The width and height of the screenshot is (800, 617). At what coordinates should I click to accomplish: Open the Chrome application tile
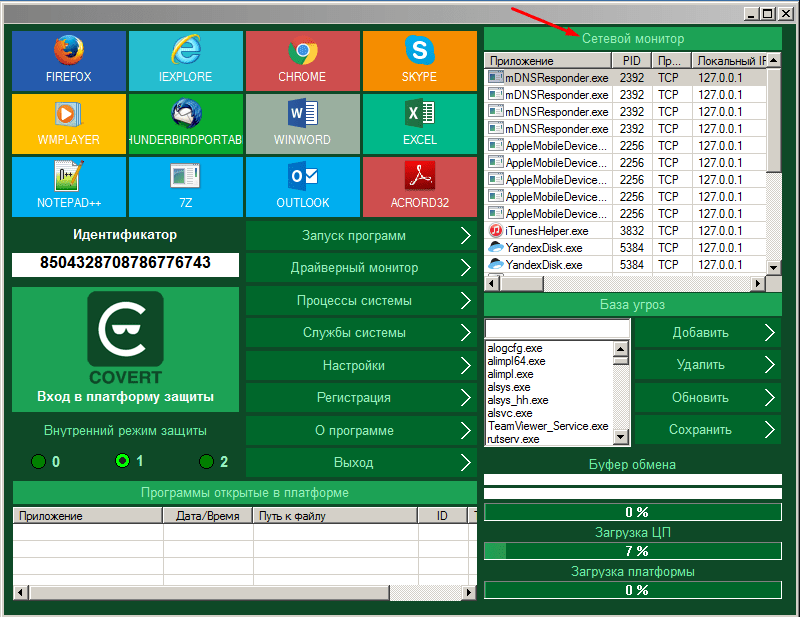point(302,60)
